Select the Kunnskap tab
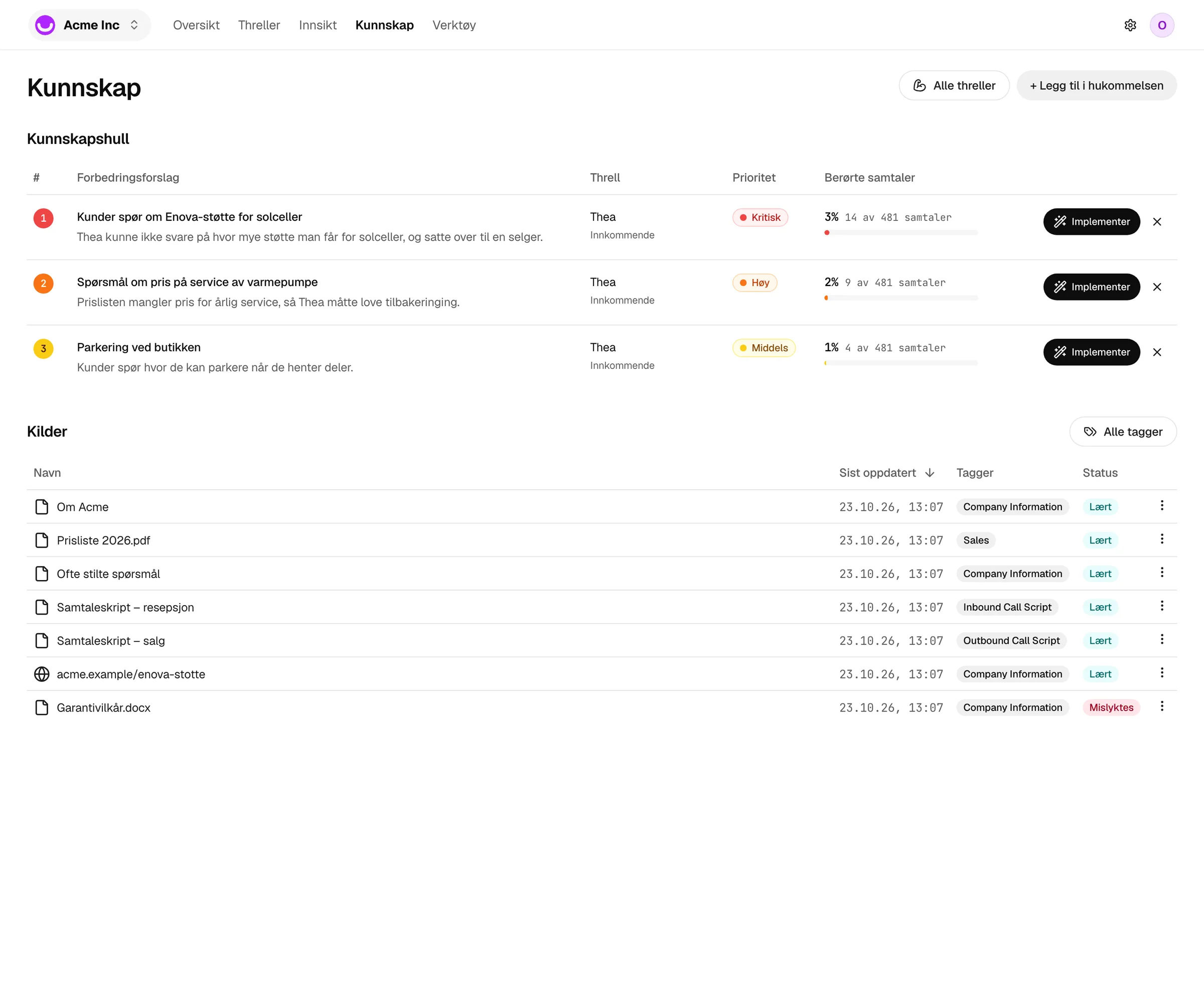1204x997 pixels. (384, 25)
